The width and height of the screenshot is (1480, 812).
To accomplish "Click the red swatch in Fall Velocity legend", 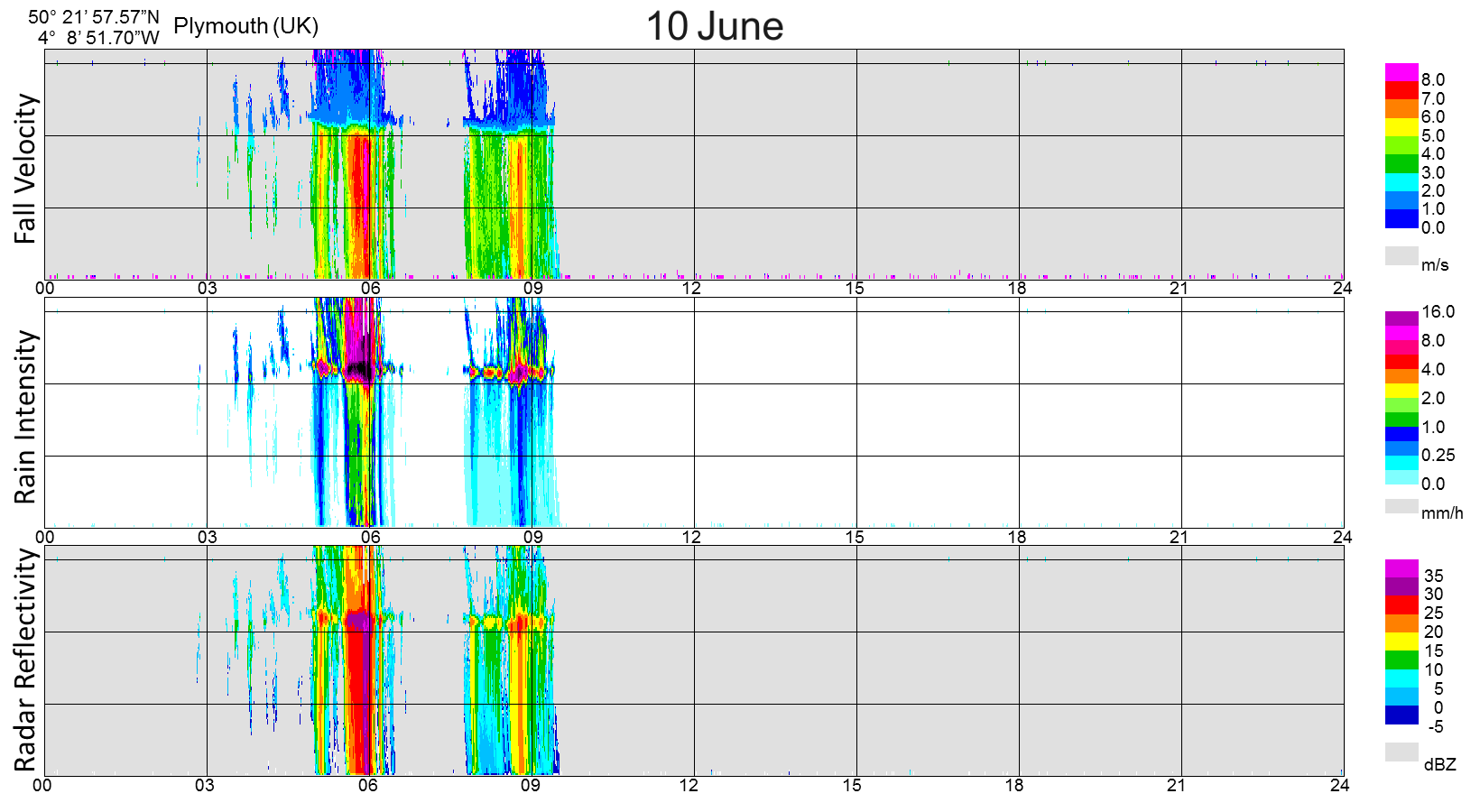I will click(x=1401, y=90).
